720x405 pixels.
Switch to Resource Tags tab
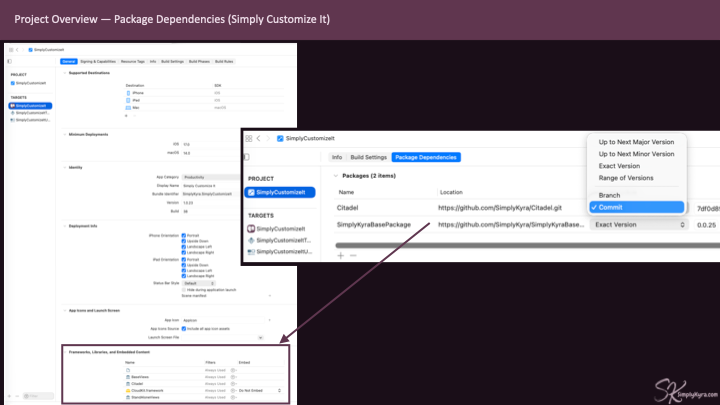coord(133,62)
